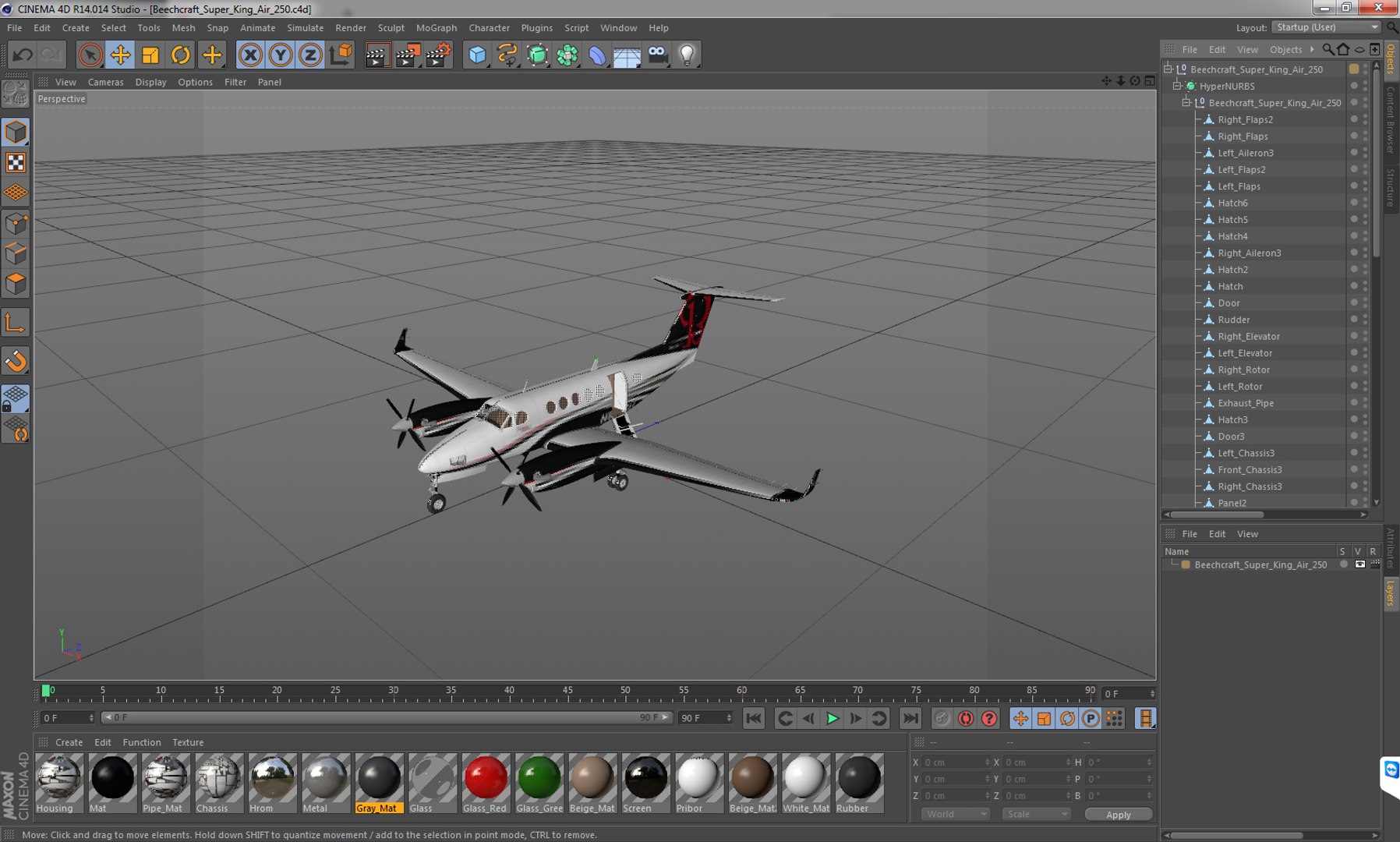Toggle layer Solo dot for Beechcraft layer

click(x=1343, y=564)
